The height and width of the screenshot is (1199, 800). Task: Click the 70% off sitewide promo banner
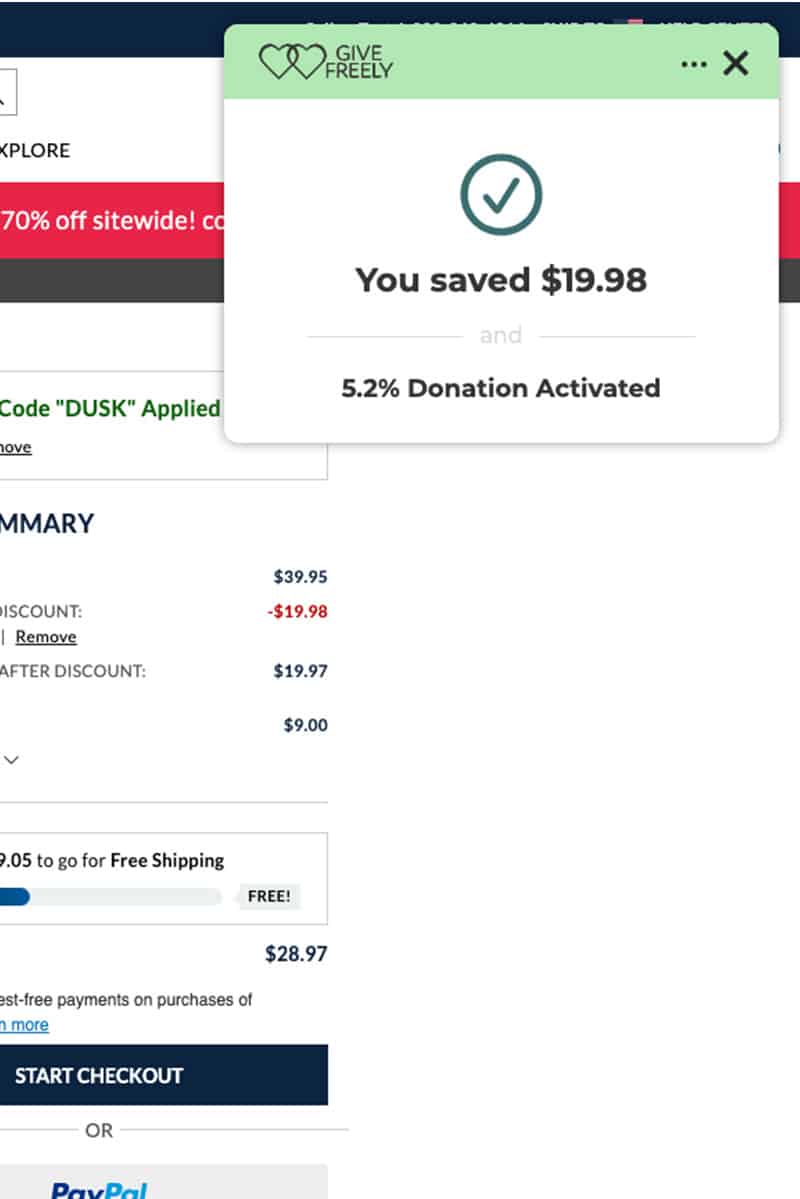[x=112, y=221]
